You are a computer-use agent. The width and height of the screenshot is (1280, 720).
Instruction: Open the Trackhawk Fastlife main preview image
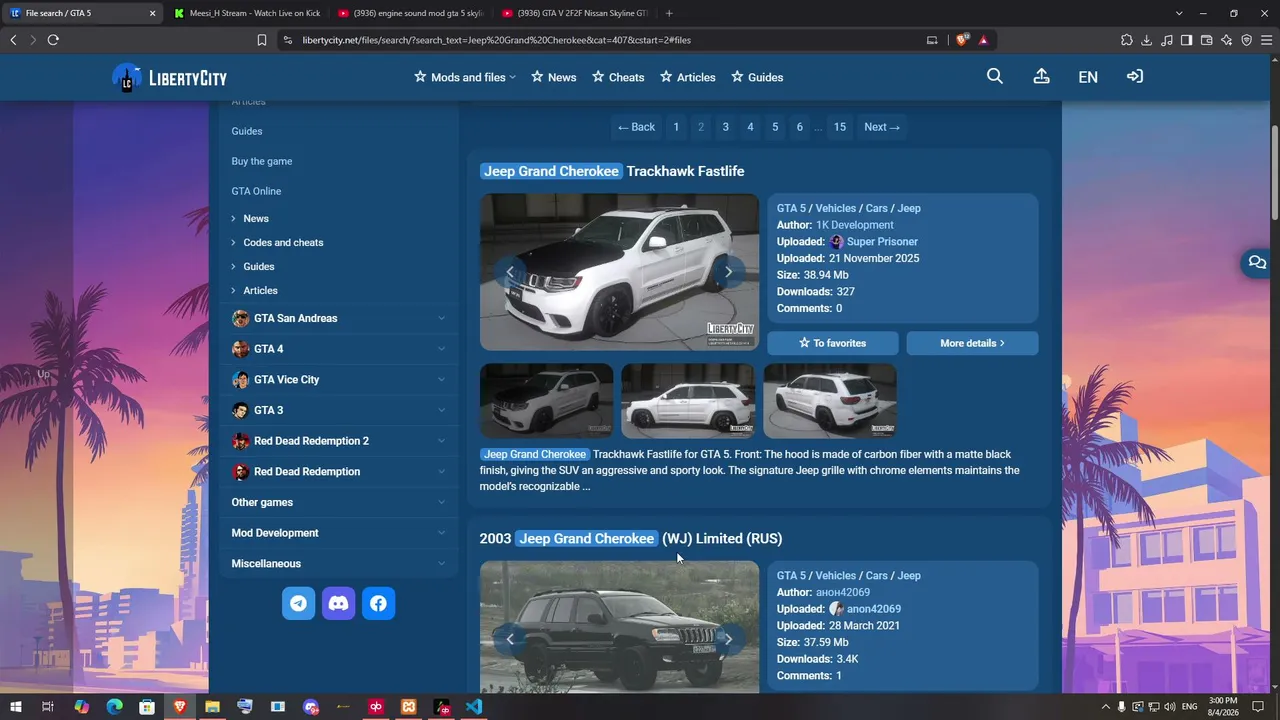click(x=619, y=272)
